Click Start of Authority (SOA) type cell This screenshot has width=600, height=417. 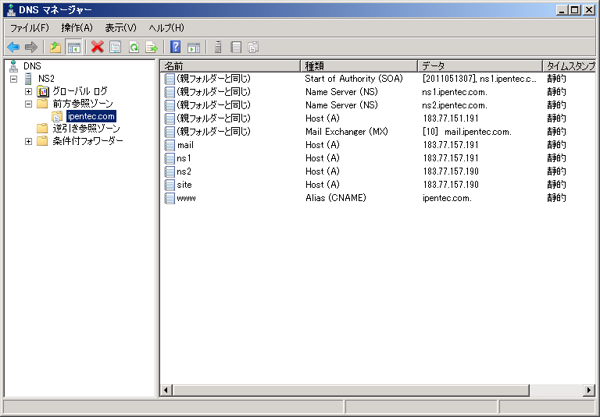(354, 79)
